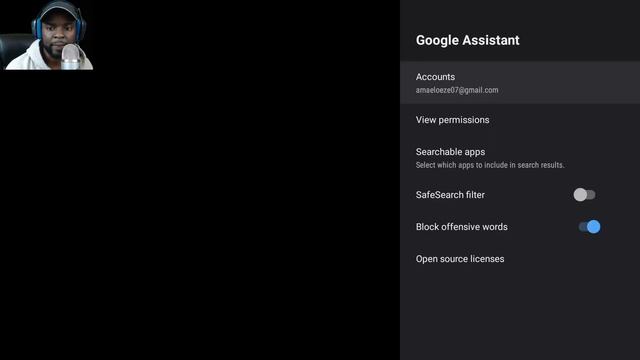Enable the SafeSearch filter toggle
Viewport: 640px width, 360px height.
tap(584, 195)
